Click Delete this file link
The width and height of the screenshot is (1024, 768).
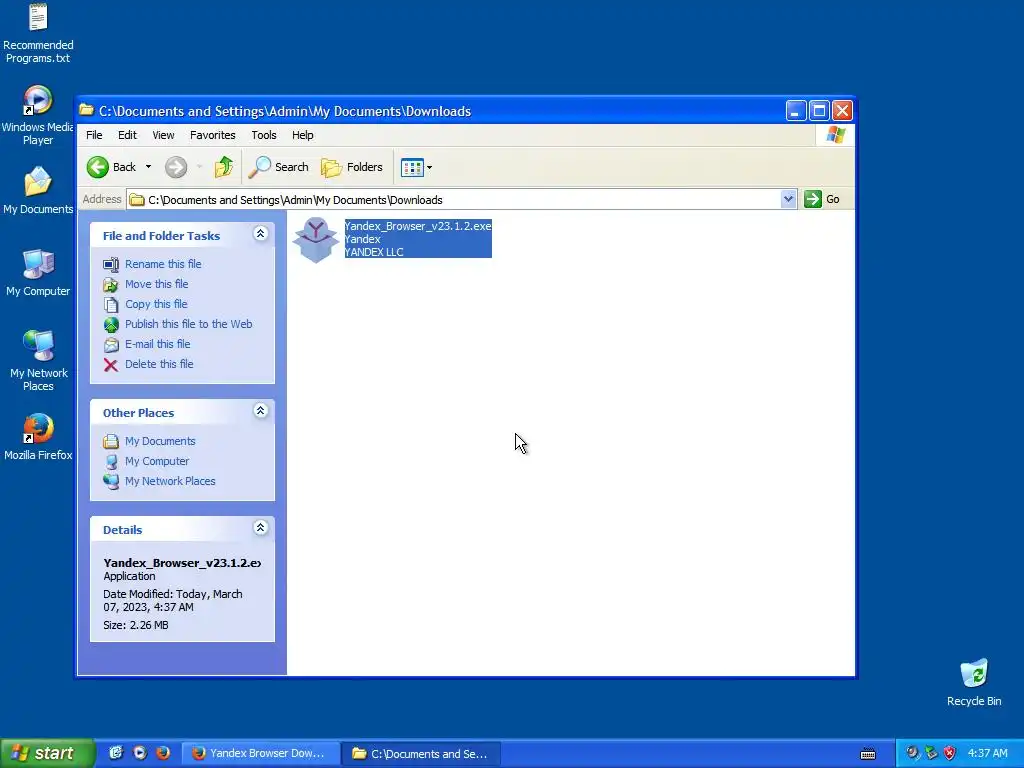coord(159,364)
